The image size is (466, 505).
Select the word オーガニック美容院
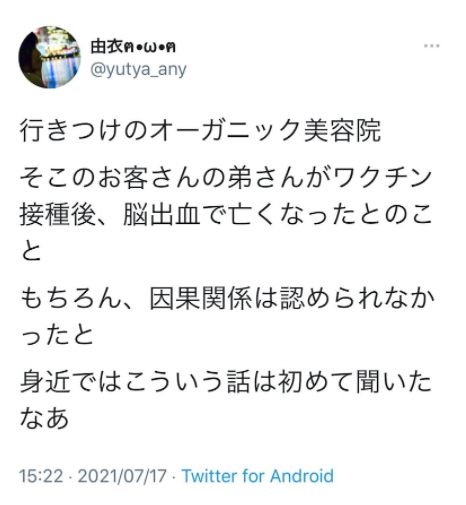pyautogui.click(x=266, y=130)
